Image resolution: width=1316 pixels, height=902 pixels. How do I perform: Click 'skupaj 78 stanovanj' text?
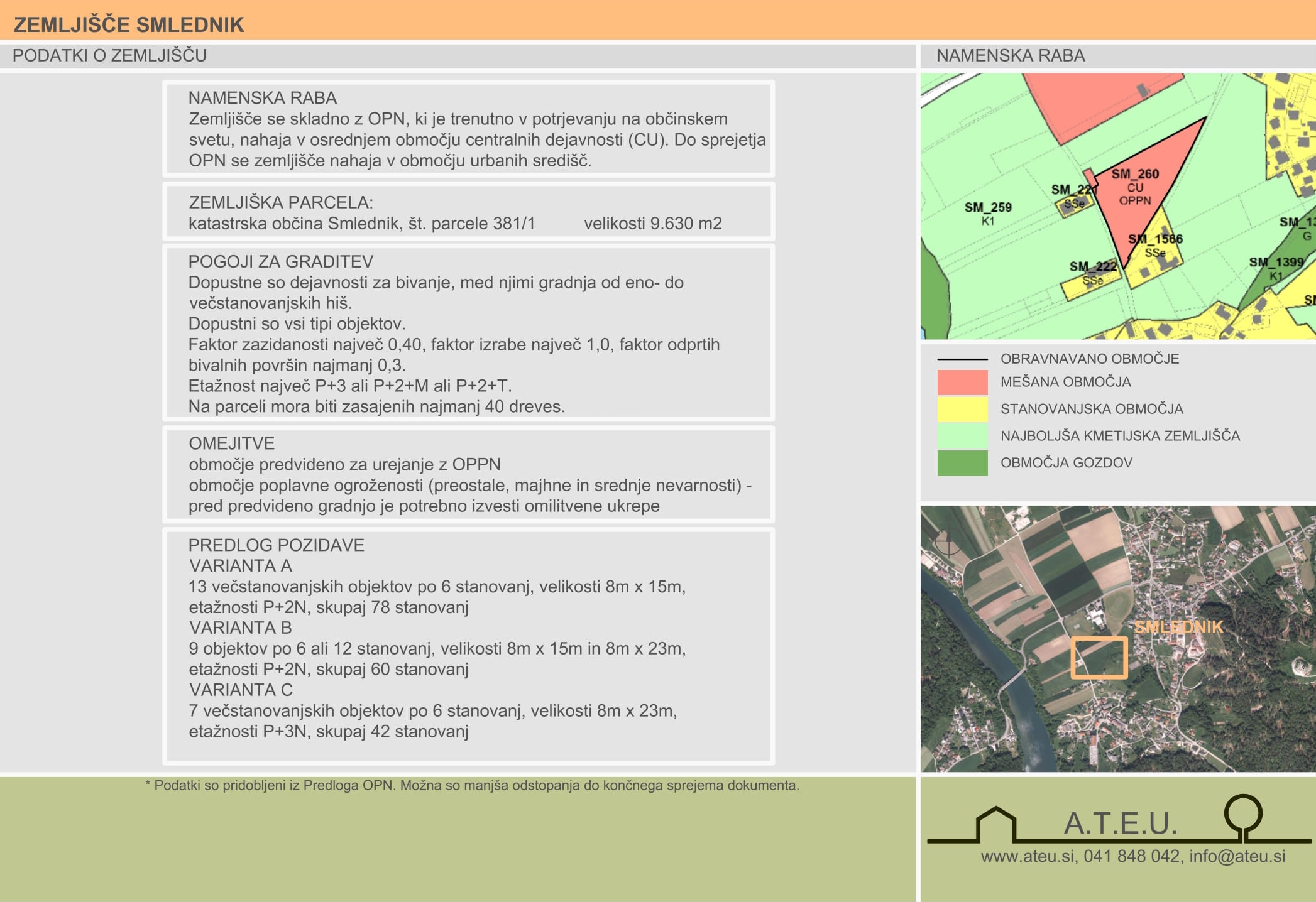pos(392,607)
